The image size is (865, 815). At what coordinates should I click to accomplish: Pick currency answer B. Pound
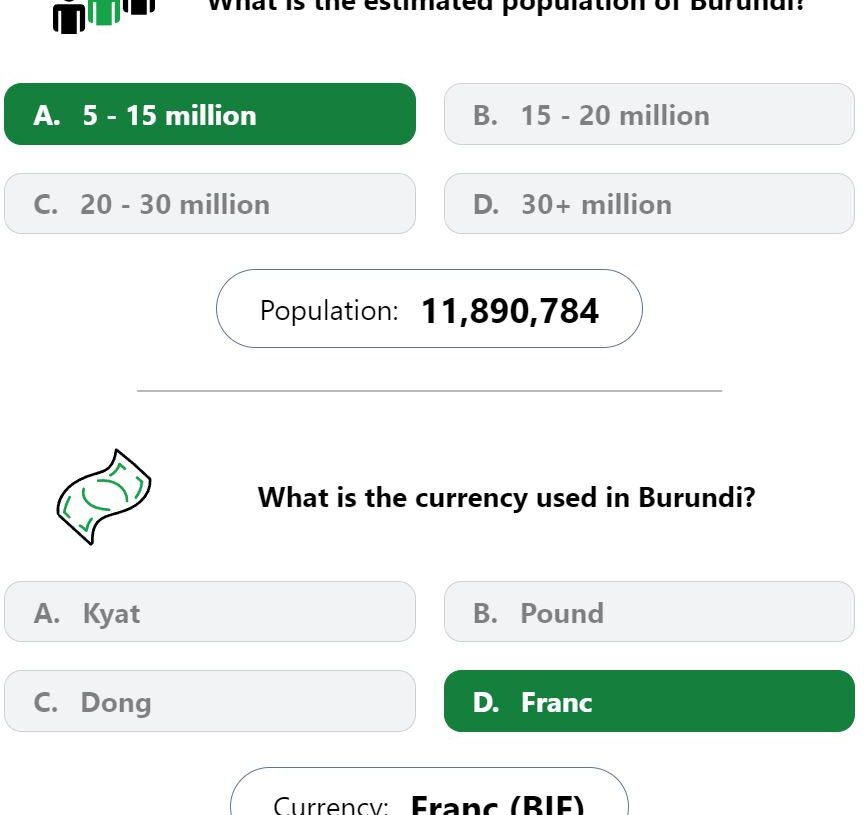click(649, 611)
